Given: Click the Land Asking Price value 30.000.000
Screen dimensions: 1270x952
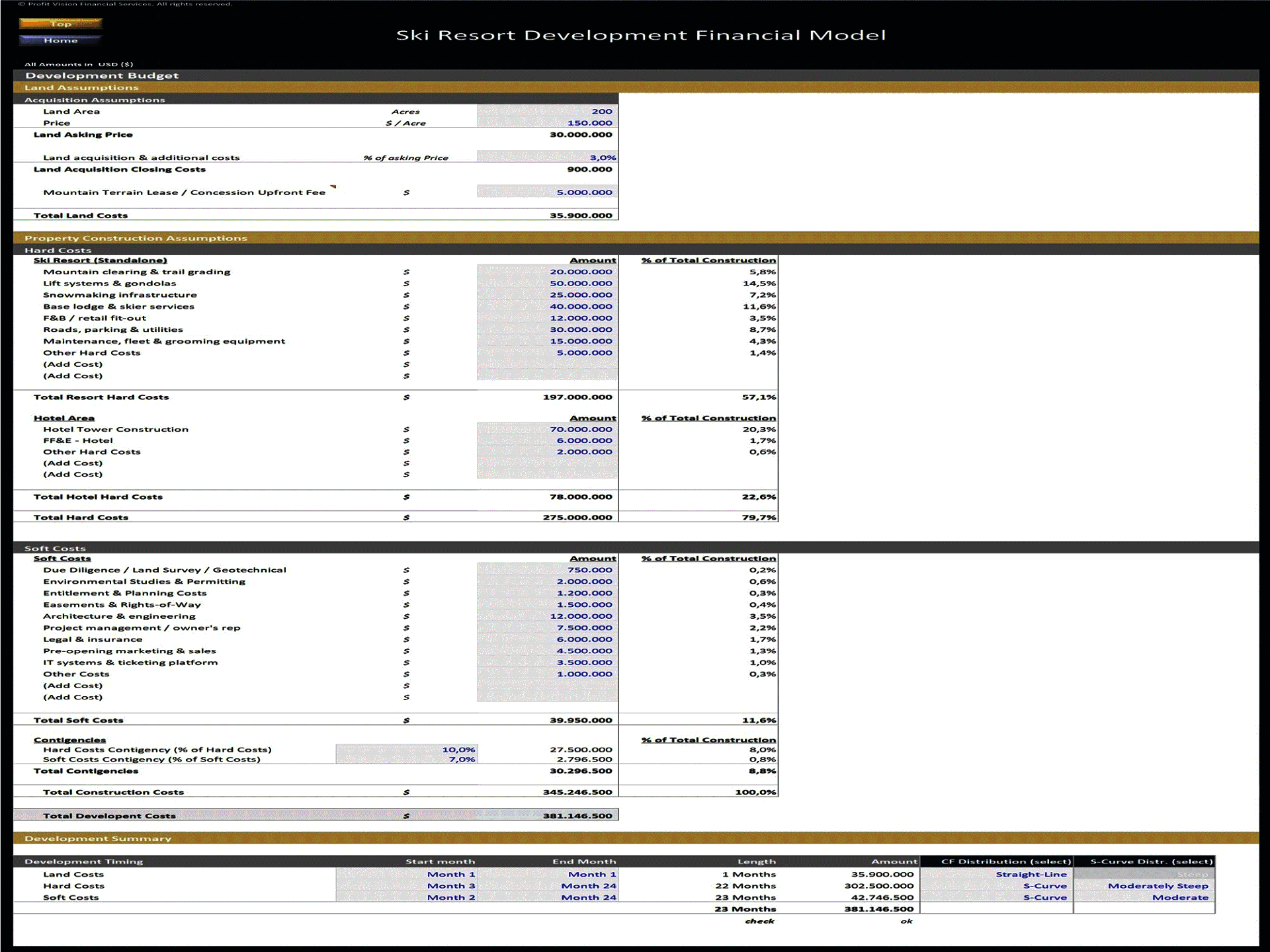Looking at the screenshot, I should click(x=581, y=135).
